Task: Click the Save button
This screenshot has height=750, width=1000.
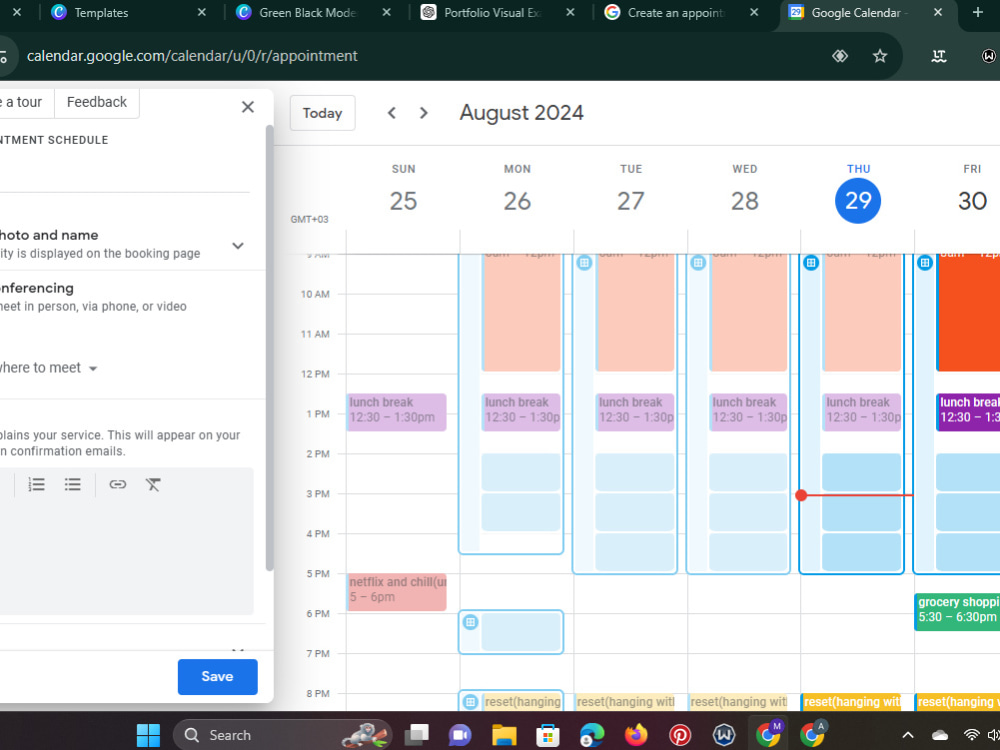Action: 217,677
